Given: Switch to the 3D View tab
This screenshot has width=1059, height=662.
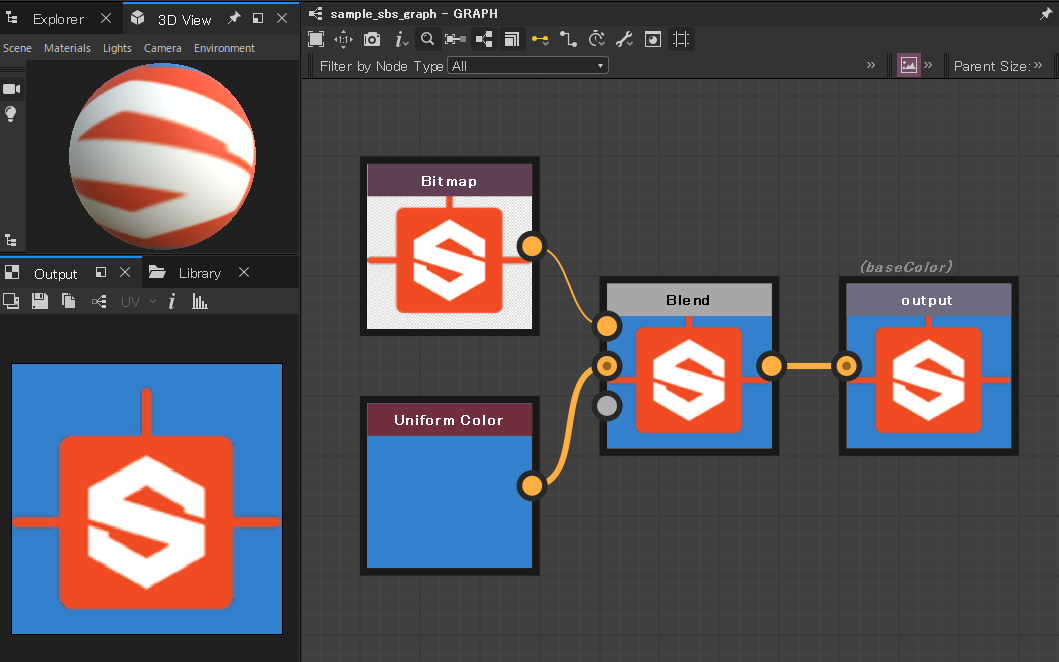Looking at the screenshot, I should [x=184, y=20].
